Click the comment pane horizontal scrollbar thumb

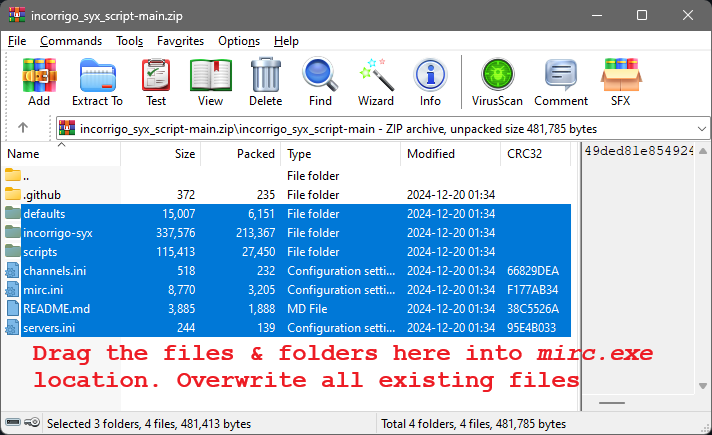[612, 403]
